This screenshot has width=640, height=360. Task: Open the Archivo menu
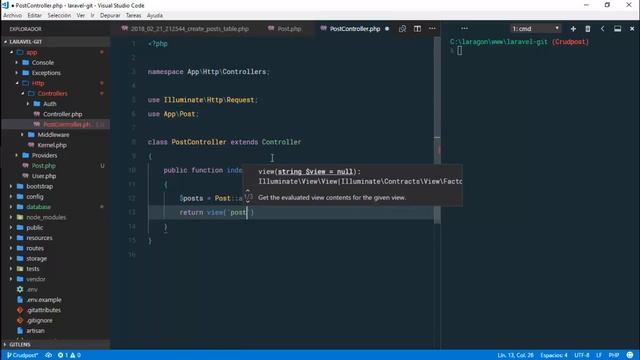[x=12, y=15]
